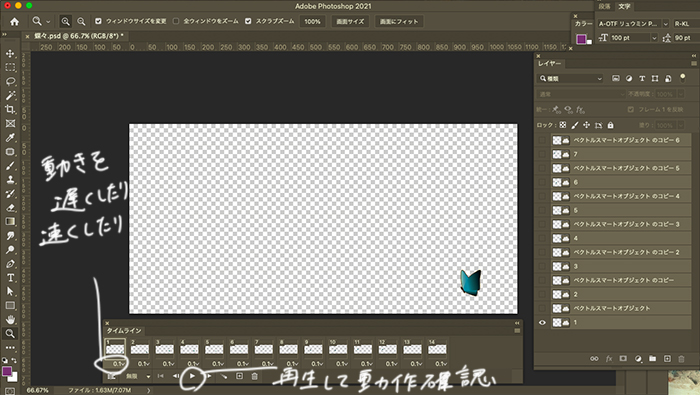
Task: Select 蝶々.psd document tab
Action: [79, 36]
